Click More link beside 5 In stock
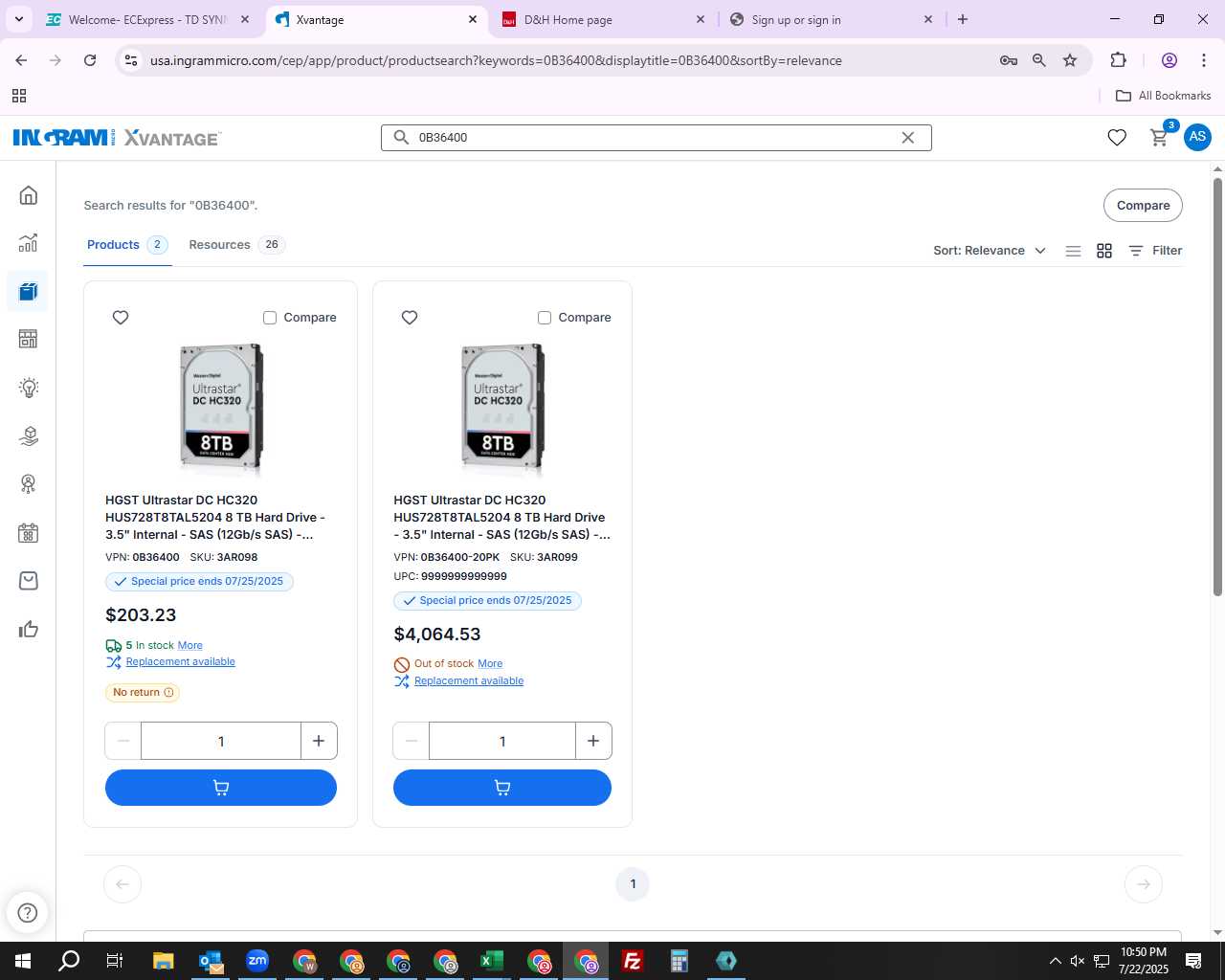 (190, 646)
